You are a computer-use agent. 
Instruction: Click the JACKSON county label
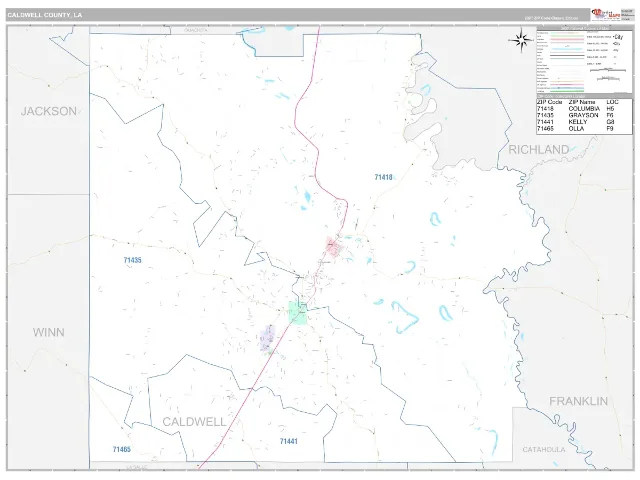pos(49,111)
